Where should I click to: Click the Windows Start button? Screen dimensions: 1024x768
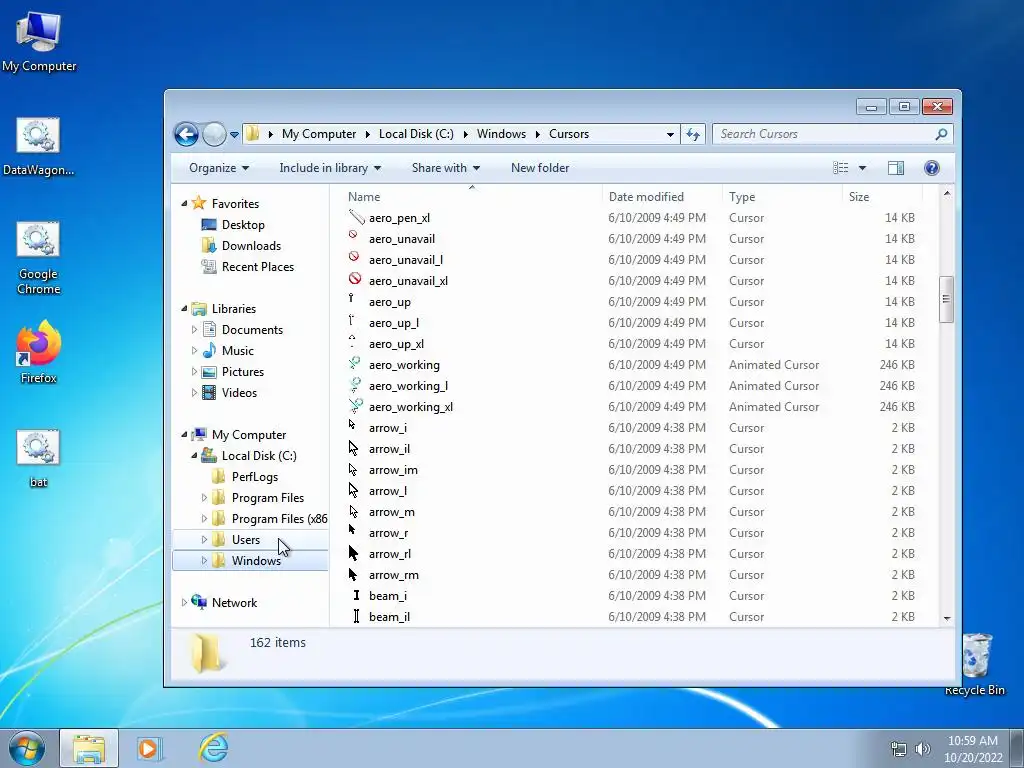[27, 748]
